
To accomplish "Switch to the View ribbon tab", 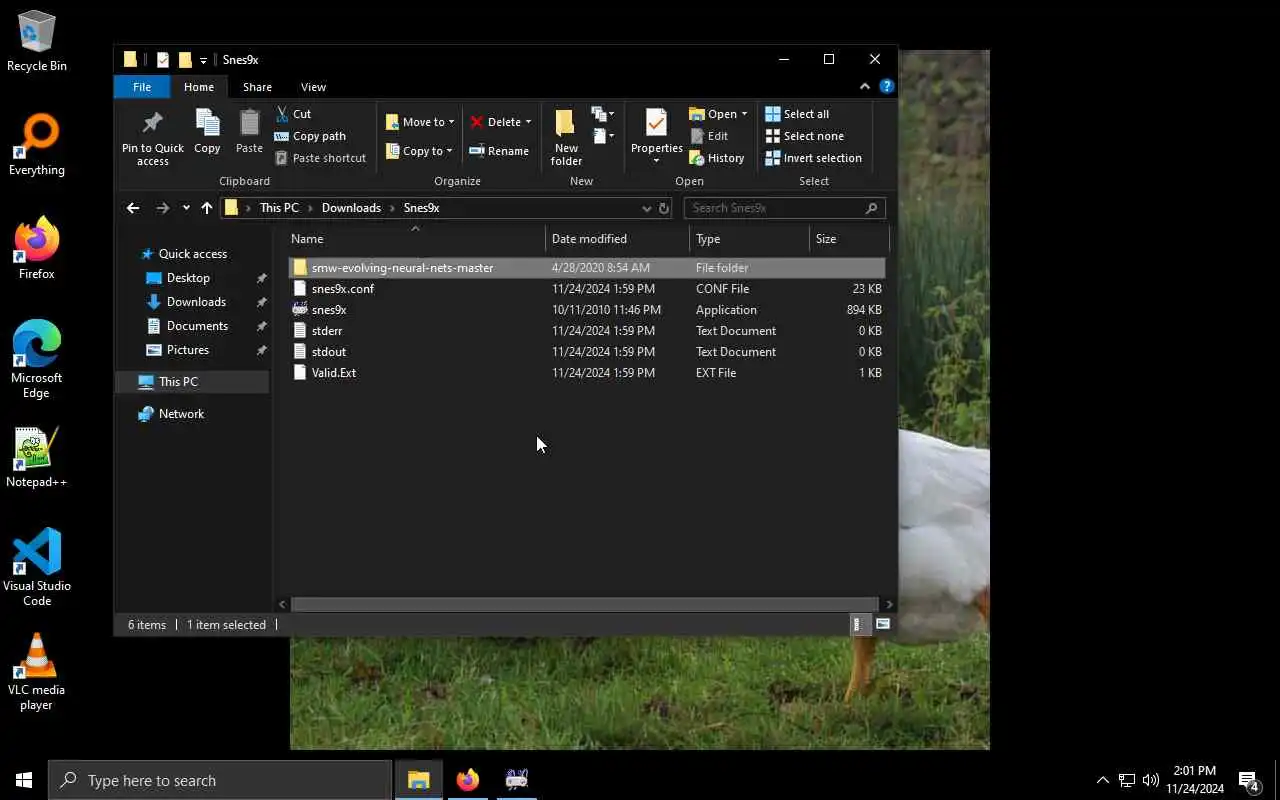I will [x=313, y=87].
